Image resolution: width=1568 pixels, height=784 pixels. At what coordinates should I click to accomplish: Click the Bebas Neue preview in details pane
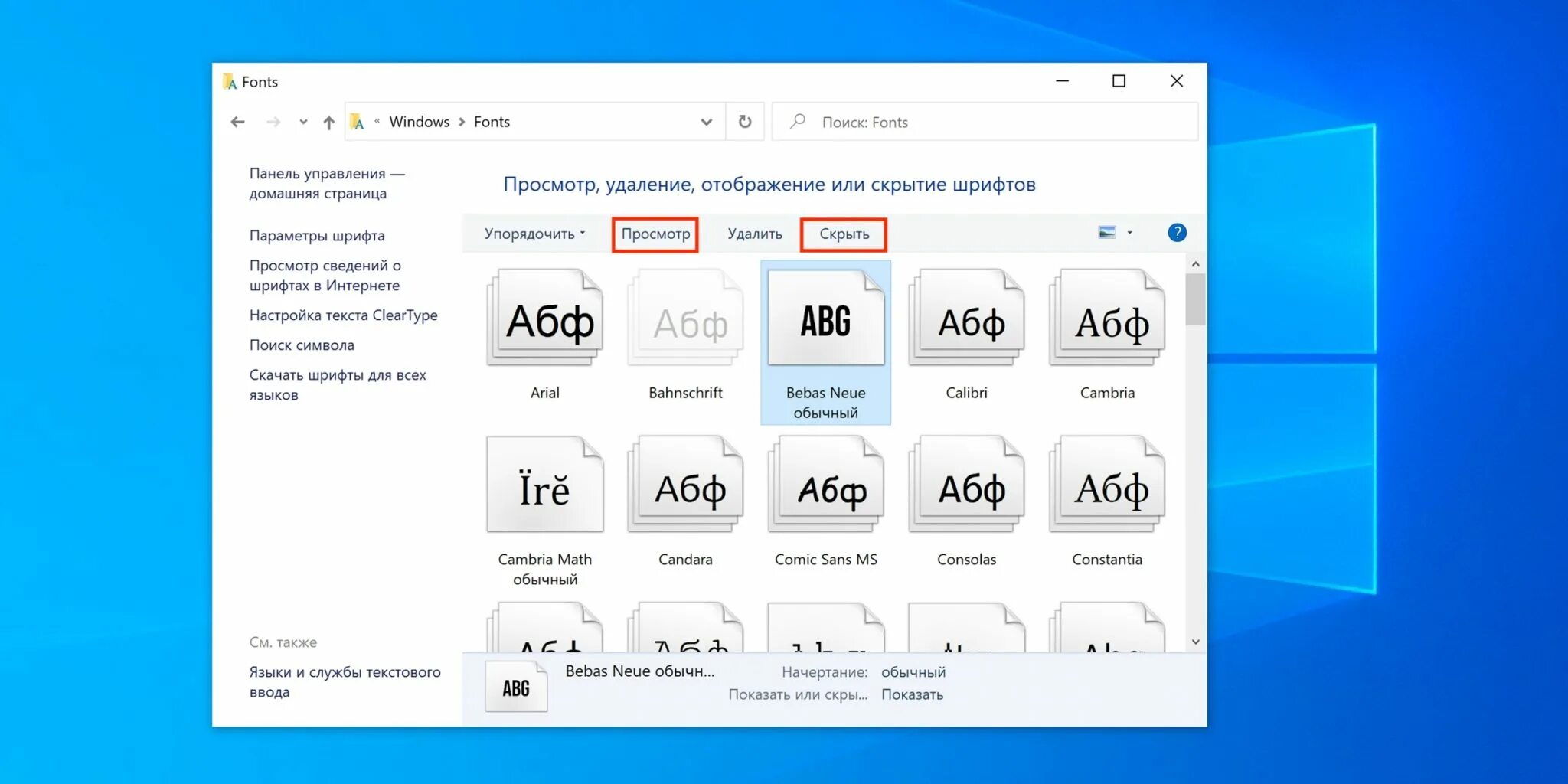pyautogui.click(x=516, y=688)
